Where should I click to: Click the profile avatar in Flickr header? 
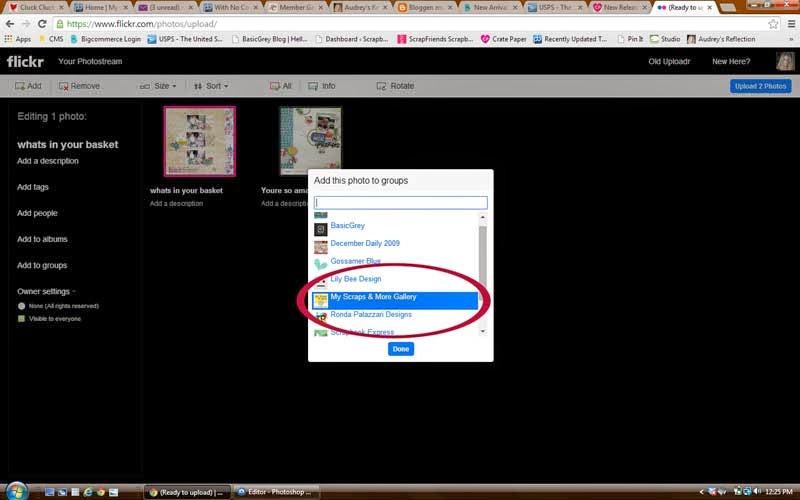tap(785, 61)
